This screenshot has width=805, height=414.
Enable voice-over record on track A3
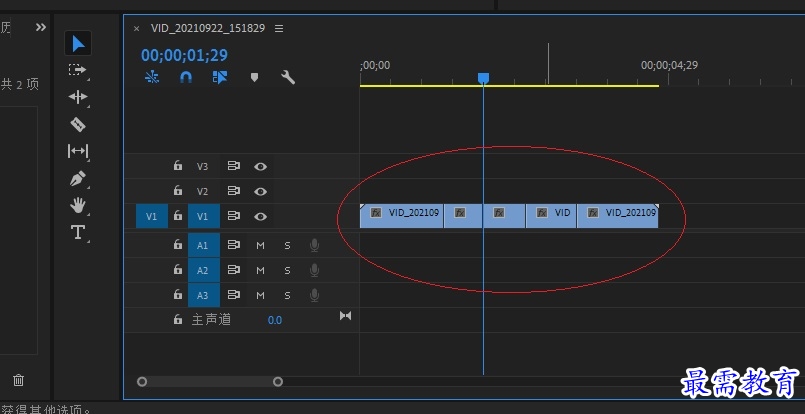pyautogui.click(x=314, y=295)
